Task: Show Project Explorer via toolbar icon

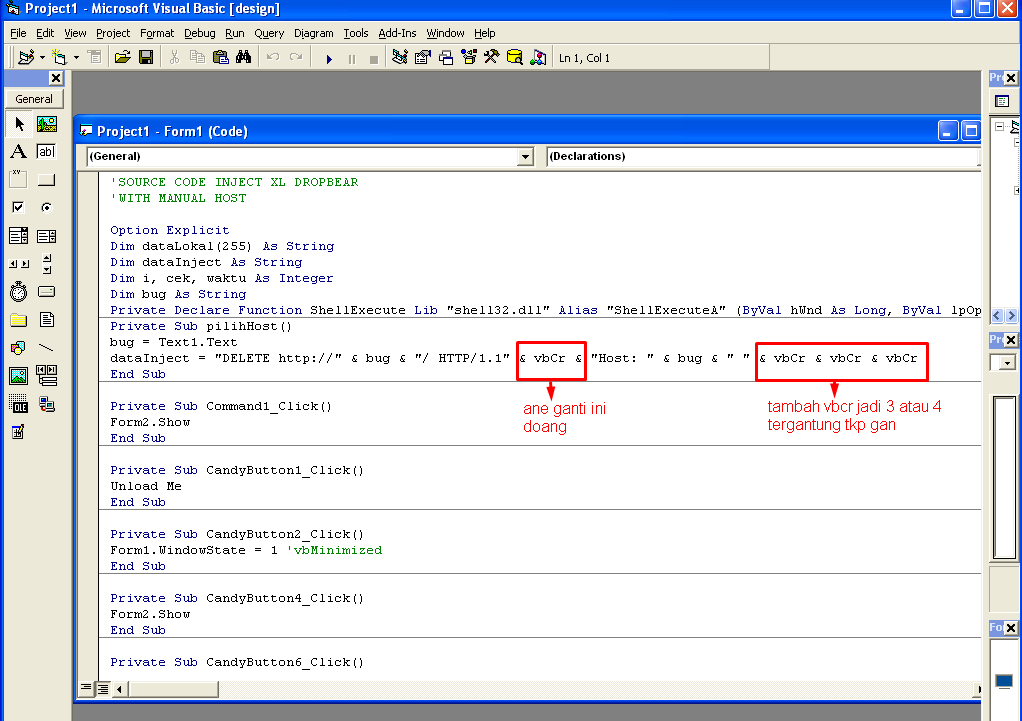Action: [x=400, y=57]
